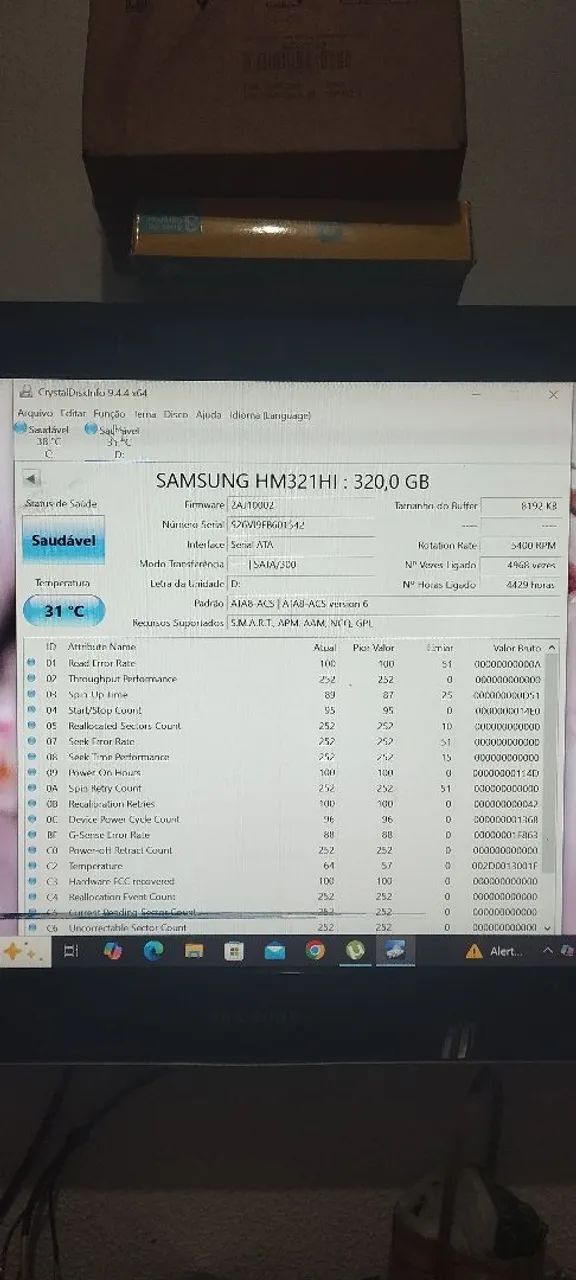Click status circle of Start/Stop Count row
This screenshot has height=1280, width=576.
[30, 710]
